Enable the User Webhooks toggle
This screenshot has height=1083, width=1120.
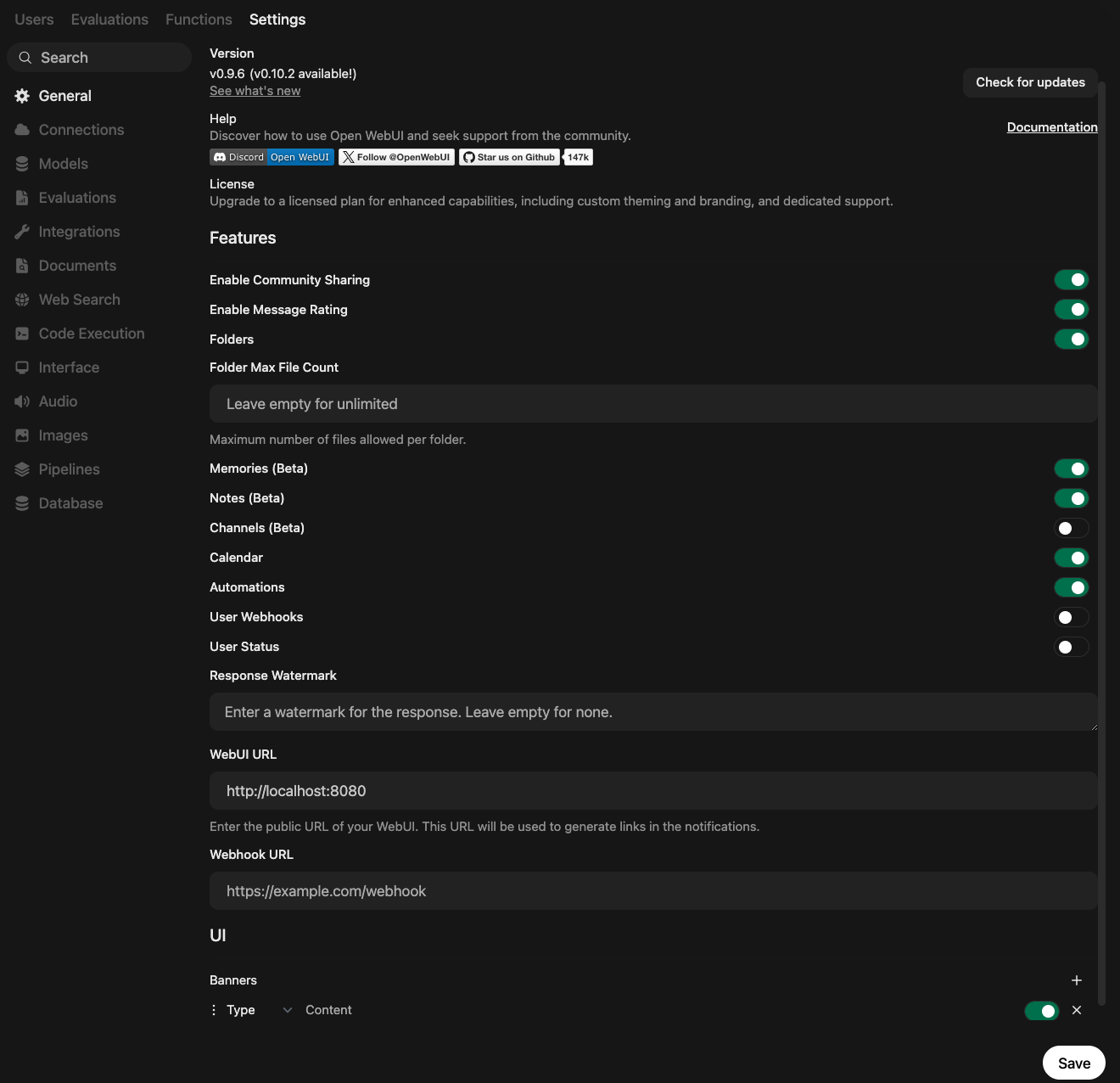point(1072,617)
